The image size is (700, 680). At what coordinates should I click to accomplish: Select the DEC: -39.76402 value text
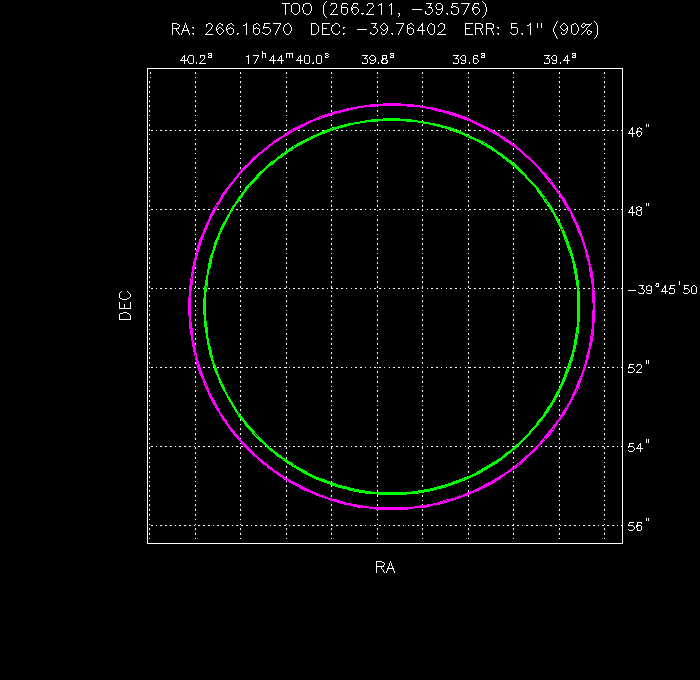378,29
